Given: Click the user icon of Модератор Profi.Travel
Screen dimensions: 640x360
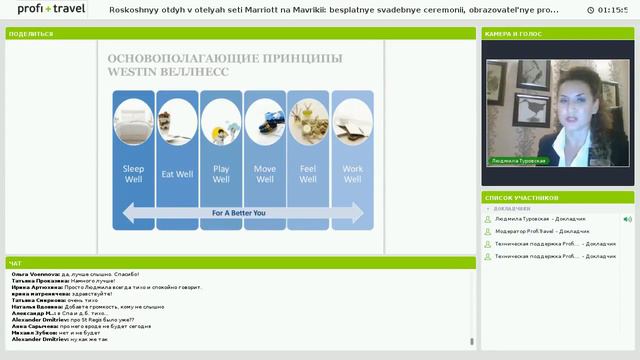Looking at the screenshot, I should pyautogui.click(x=487, y=232).
